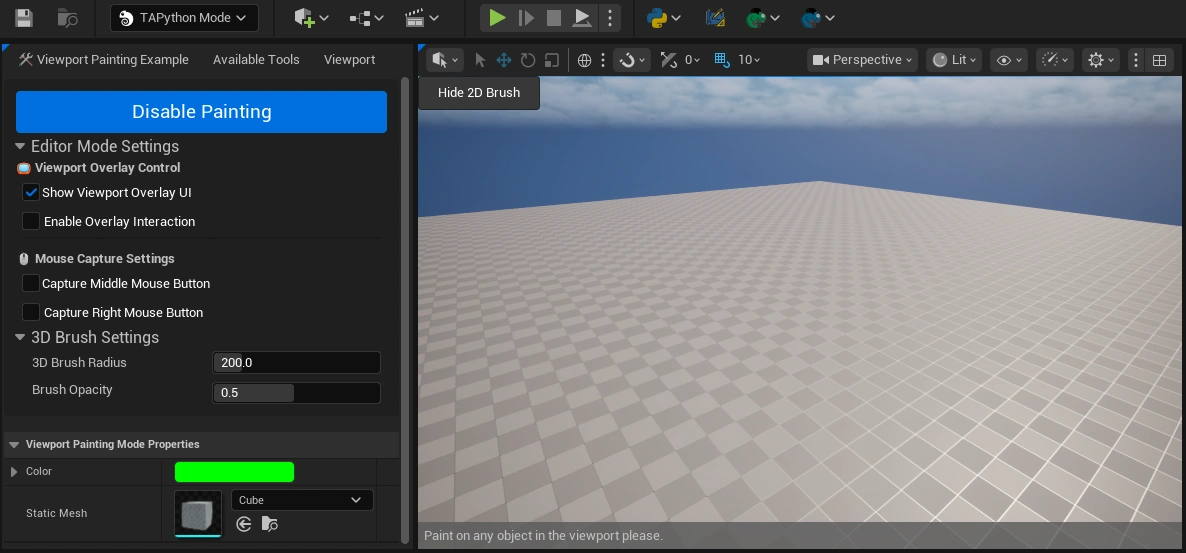Browse to Cube mesh in Content Browser
This screenshot has width=1186, height=553.
coord(270,524)
